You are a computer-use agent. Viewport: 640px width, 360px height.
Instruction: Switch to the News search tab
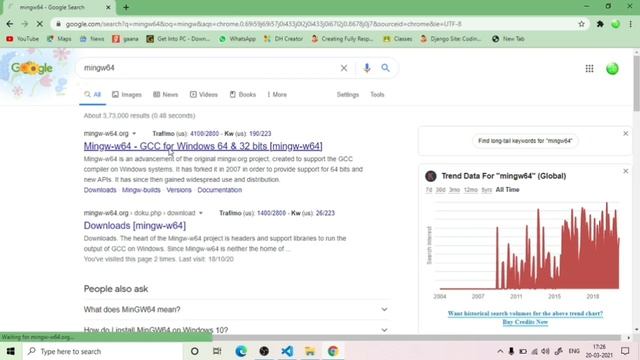click(165, 95)
